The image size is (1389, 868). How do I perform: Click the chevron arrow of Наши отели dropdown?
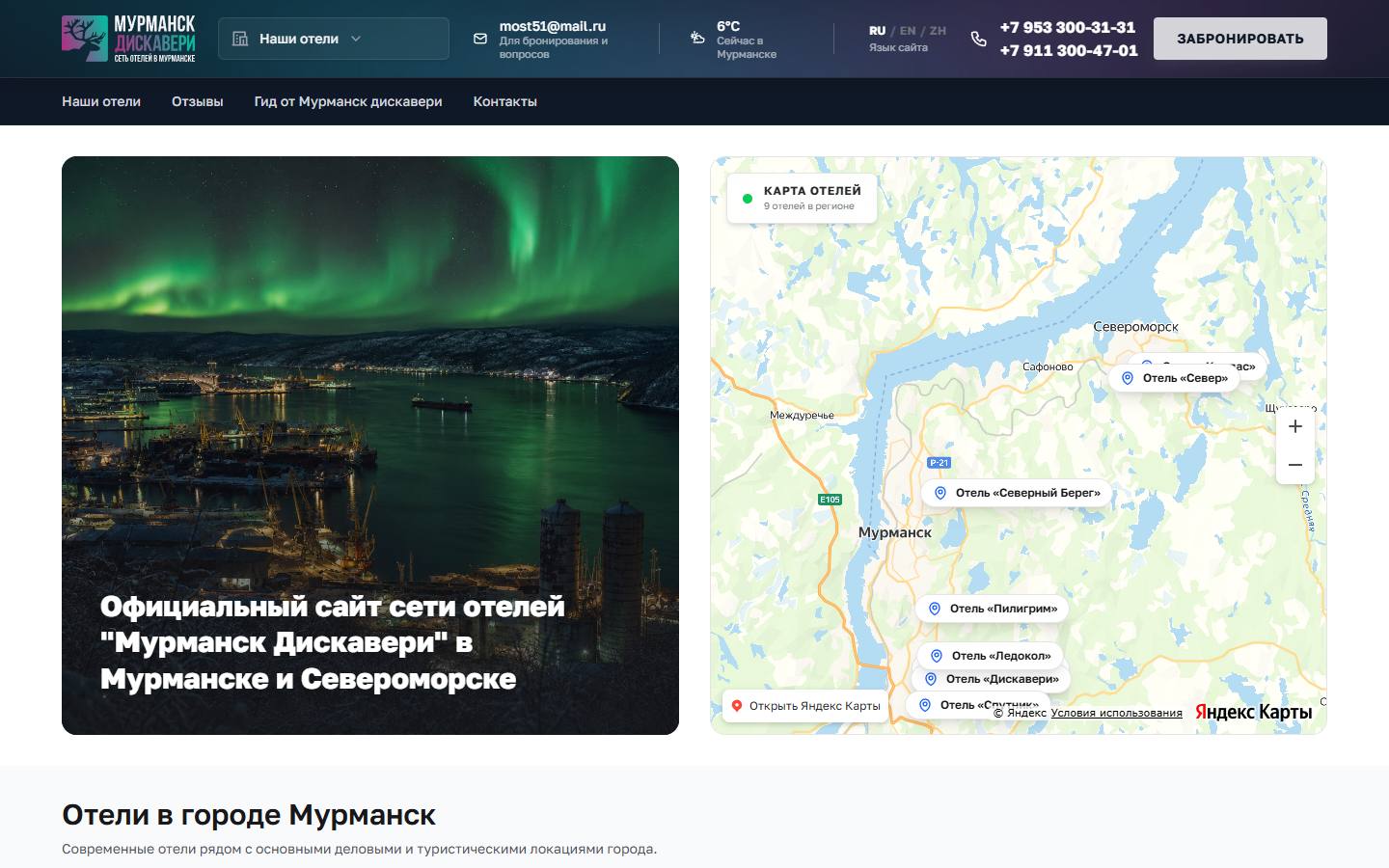(356, 39)
